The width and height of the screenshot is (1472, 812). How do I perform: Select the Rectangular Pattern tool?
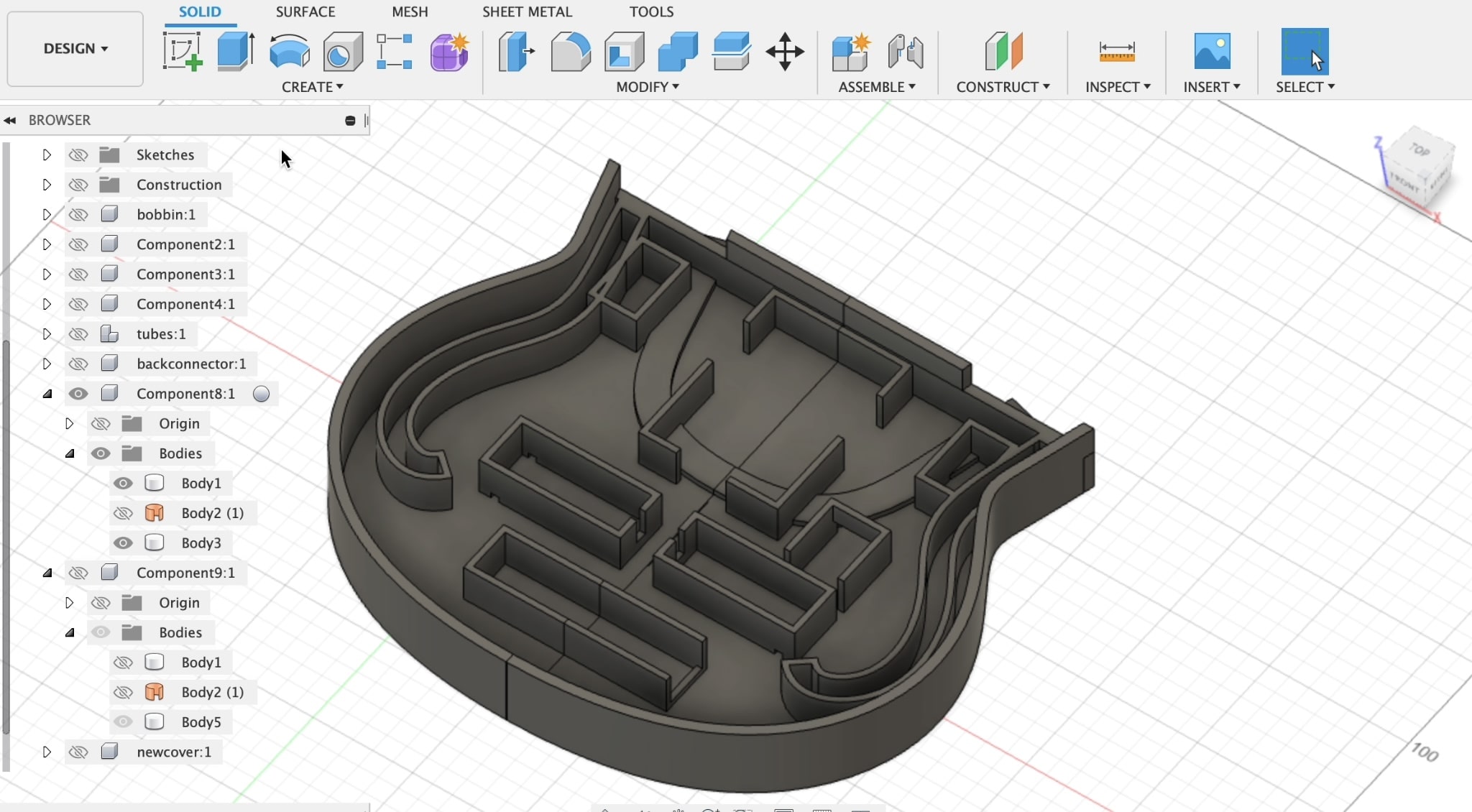pyautogui.click(x=395, y=51)
